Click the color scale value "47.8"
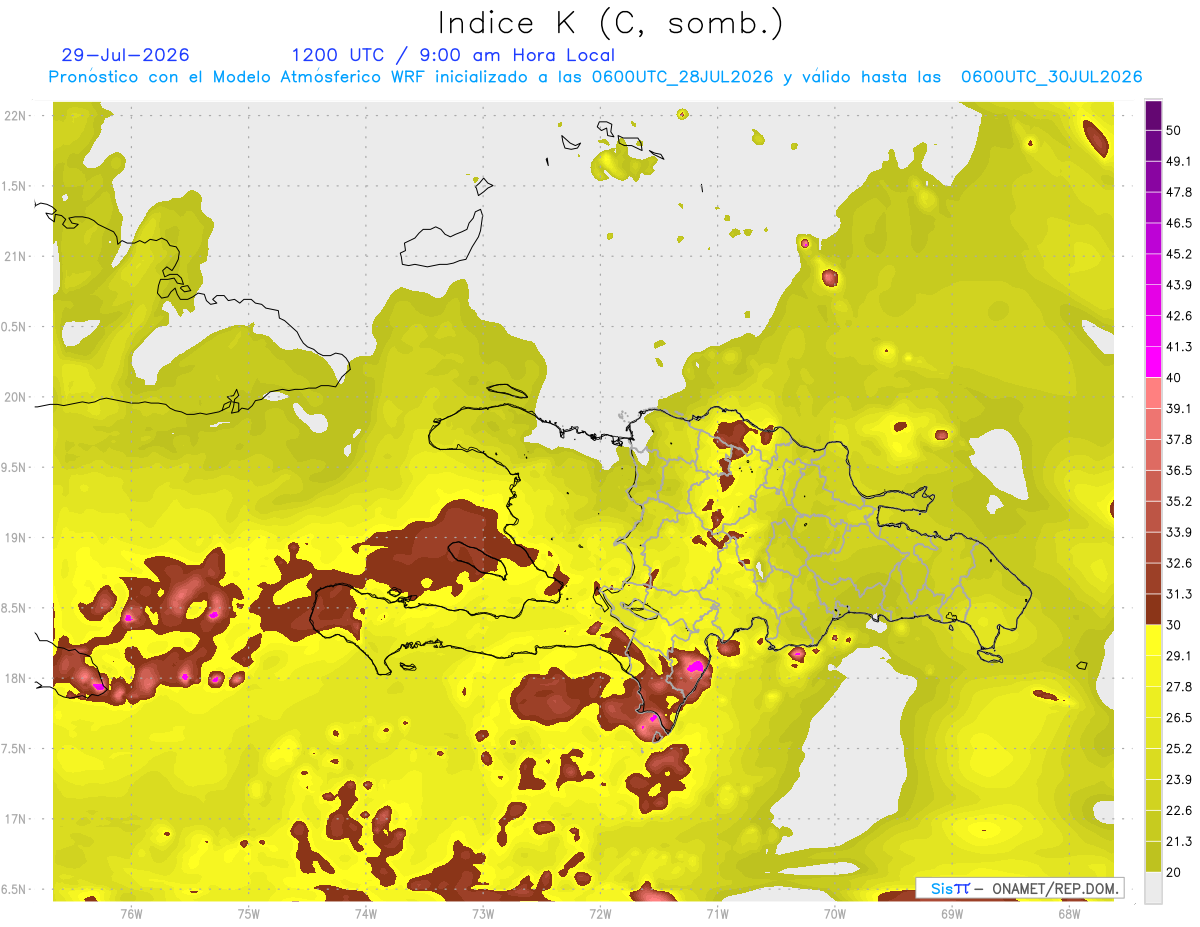 point(1179,193)
